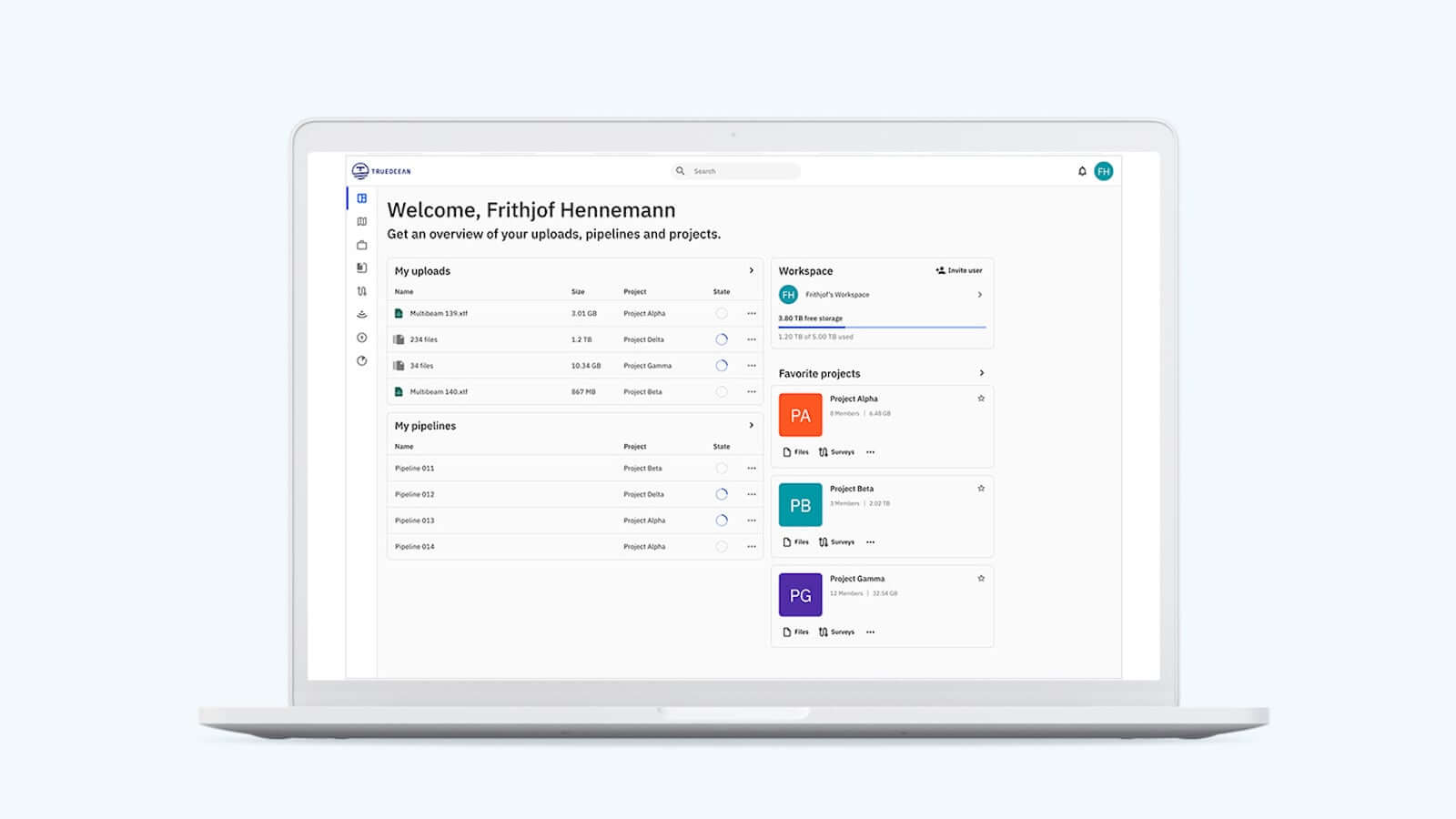Click the TrueOcean logo
Image resolution: width=1456 pixels, height=819 pixels.
381,171
